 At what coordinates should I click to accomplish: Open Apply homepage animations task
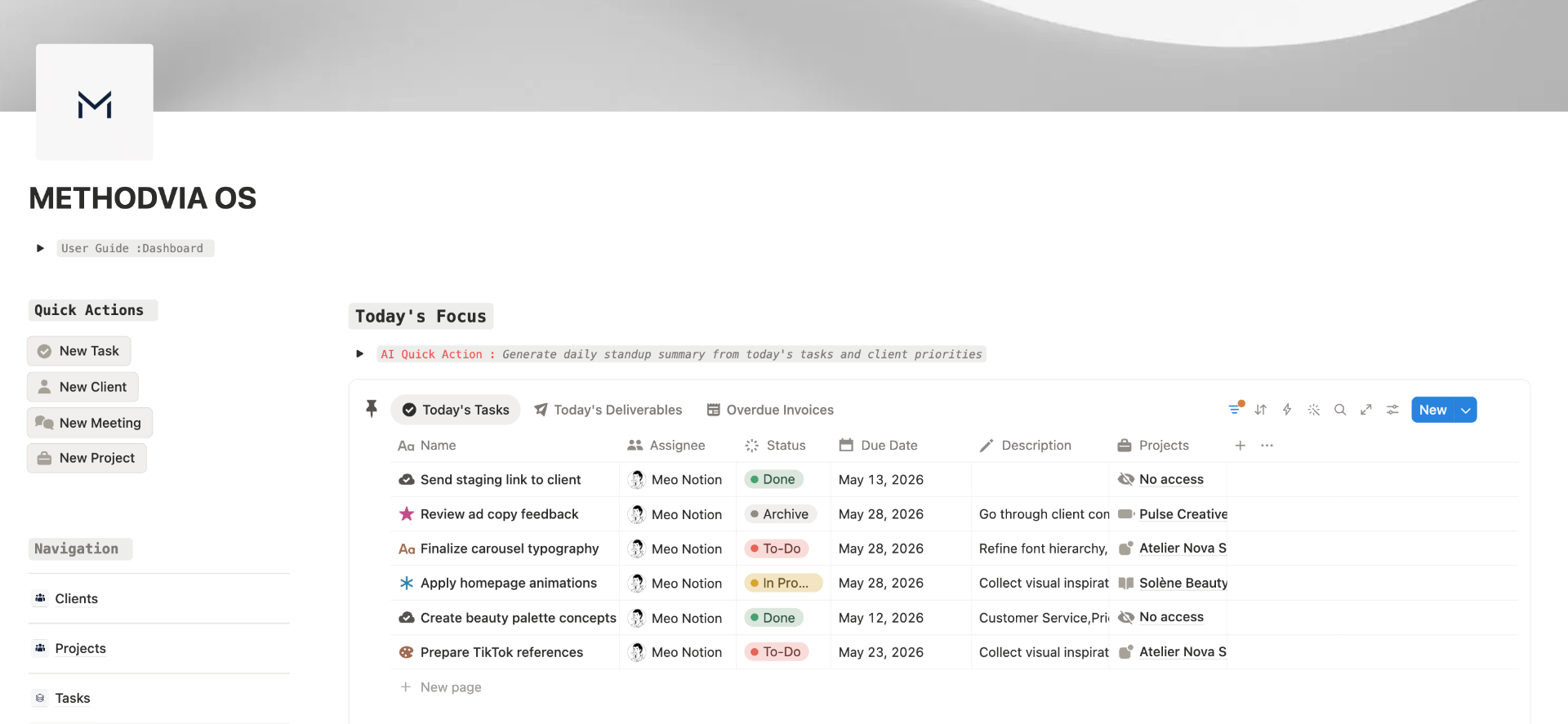pos(509,583)
